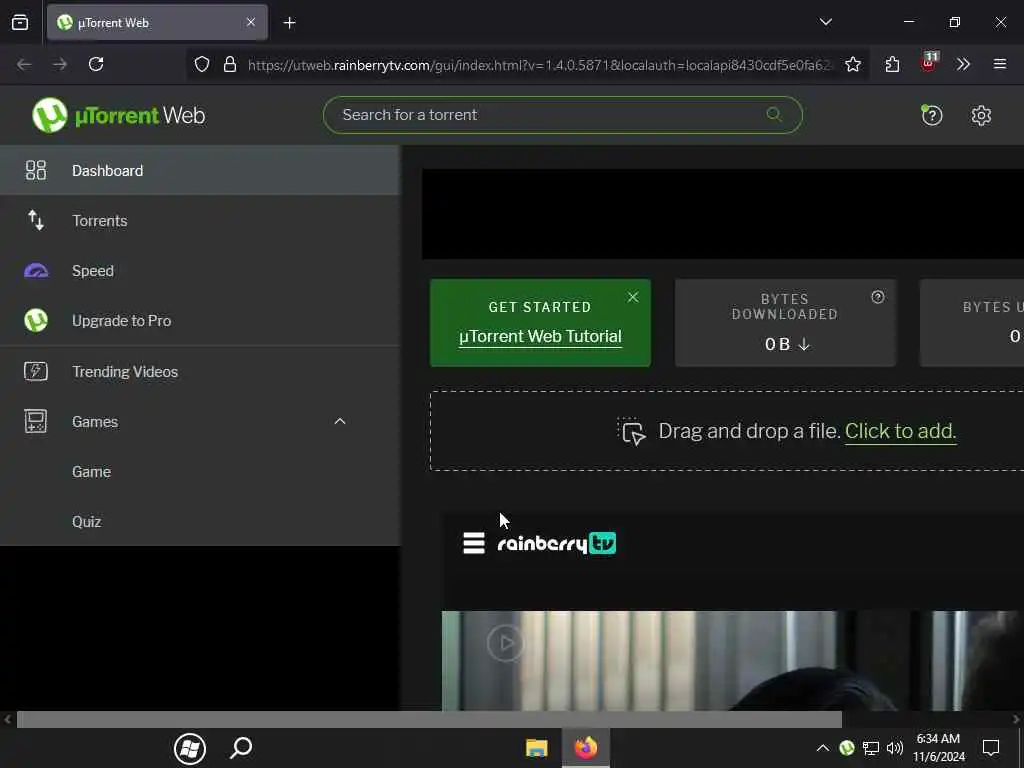The width and height of the screenshot is (1024, 768).
Task: Collapse the Games submenu chevron
Action: click(340, 421)
